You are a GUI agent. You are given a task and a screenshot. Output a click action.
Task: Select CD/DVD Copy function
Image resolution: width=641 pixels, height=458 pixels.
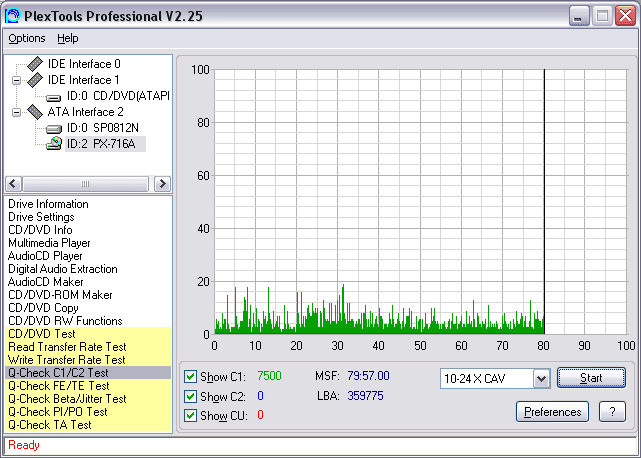click(43, 308)
